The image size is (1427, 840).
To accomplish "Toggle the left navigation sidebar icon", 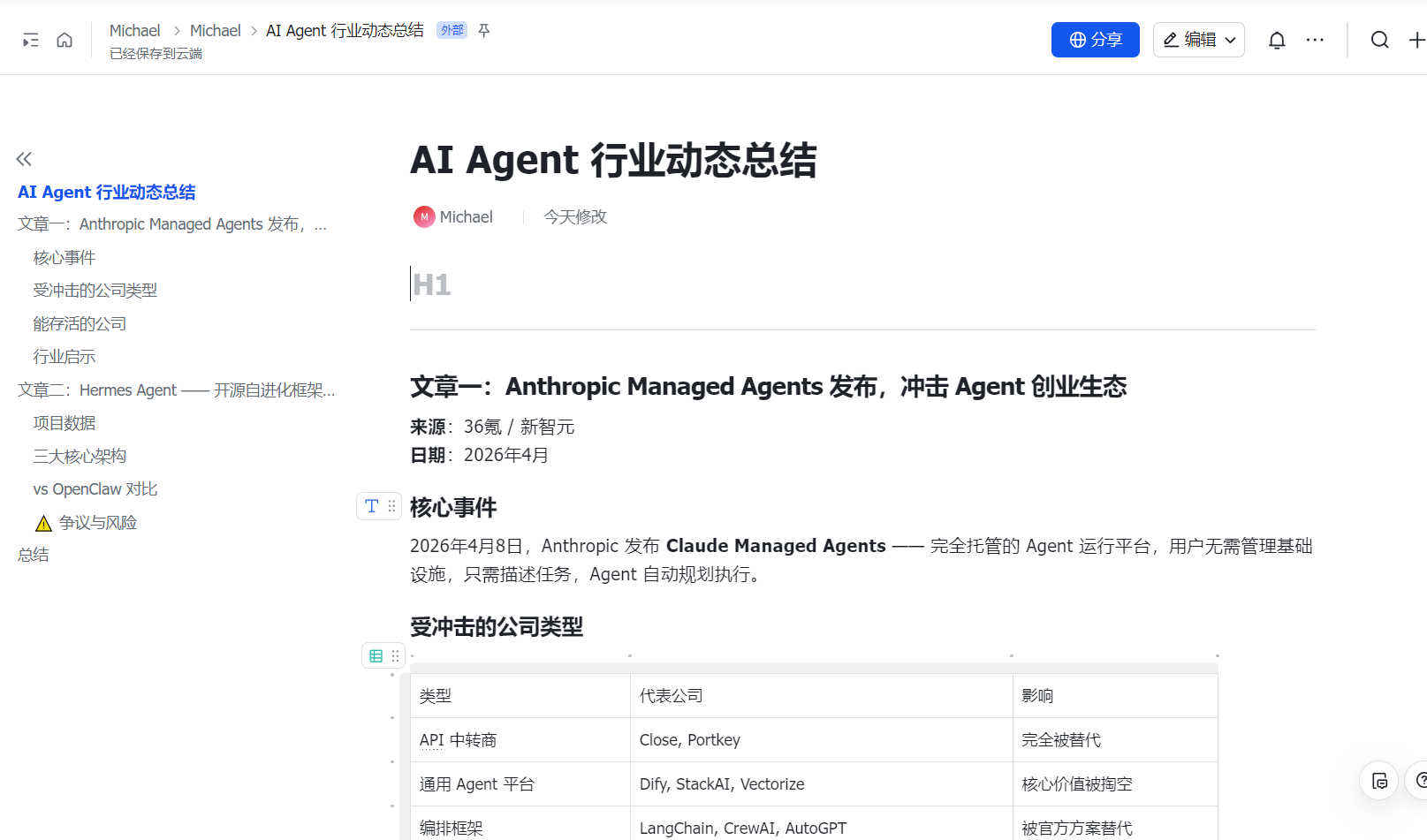I will [x=31, y=40].
